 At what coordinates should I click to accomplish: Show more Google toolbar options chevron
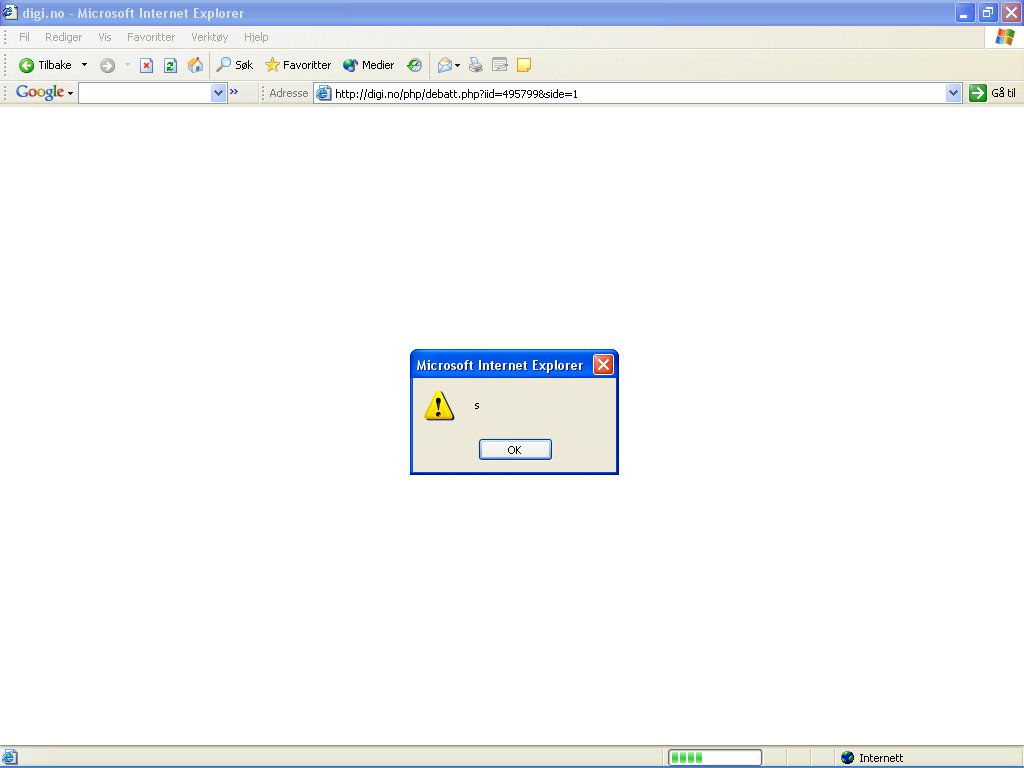(234, 91)
